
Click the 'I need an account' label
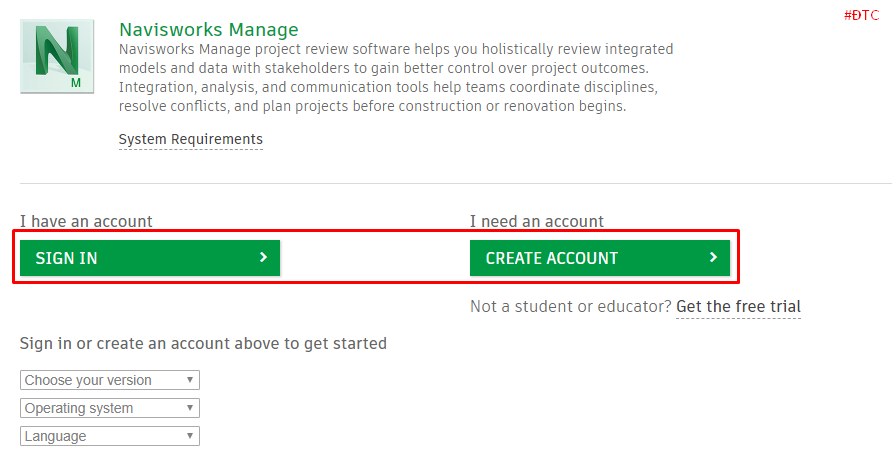point(537,221)
